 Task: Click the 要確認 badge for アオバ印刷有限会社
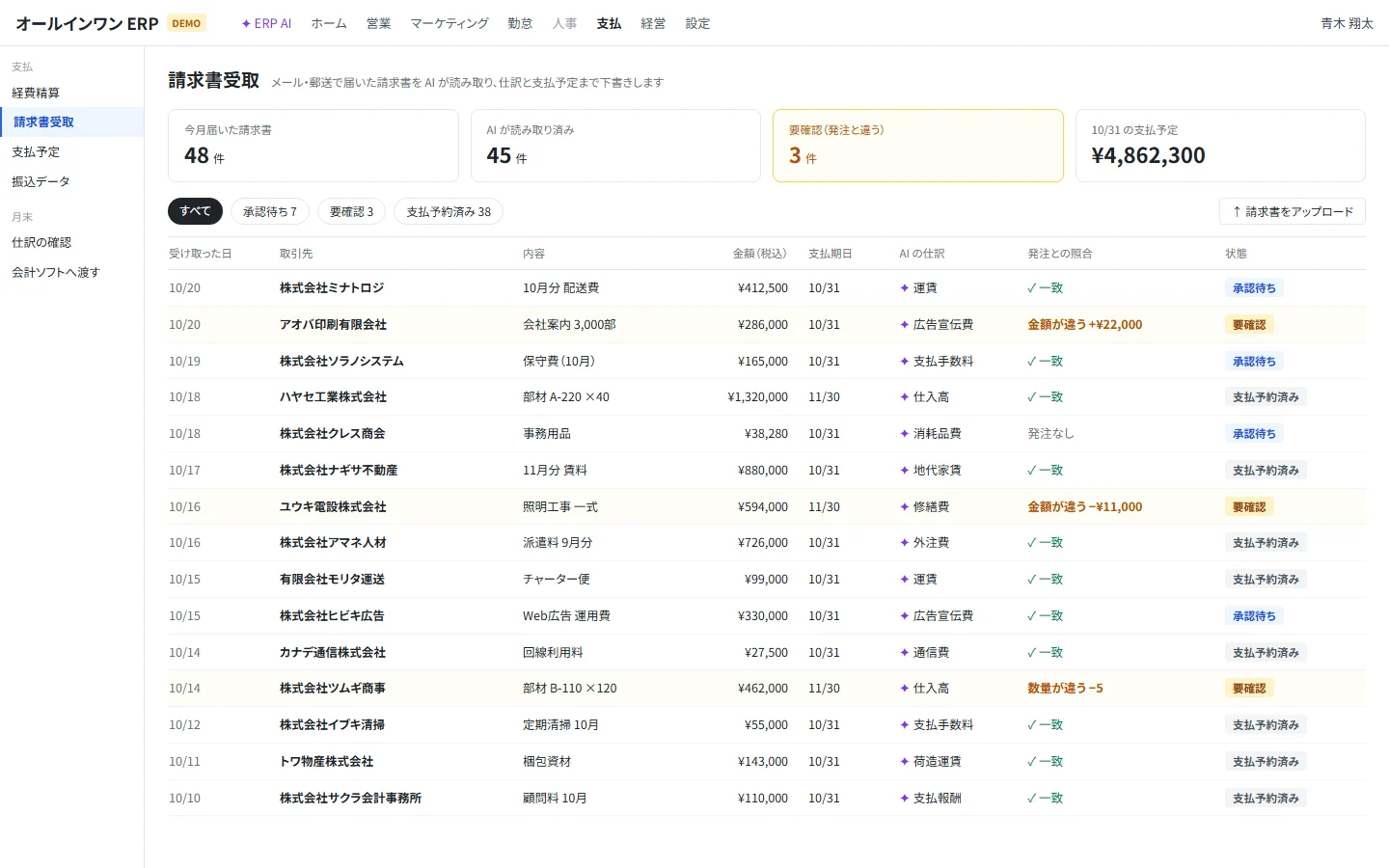[x=1249, y=325]
